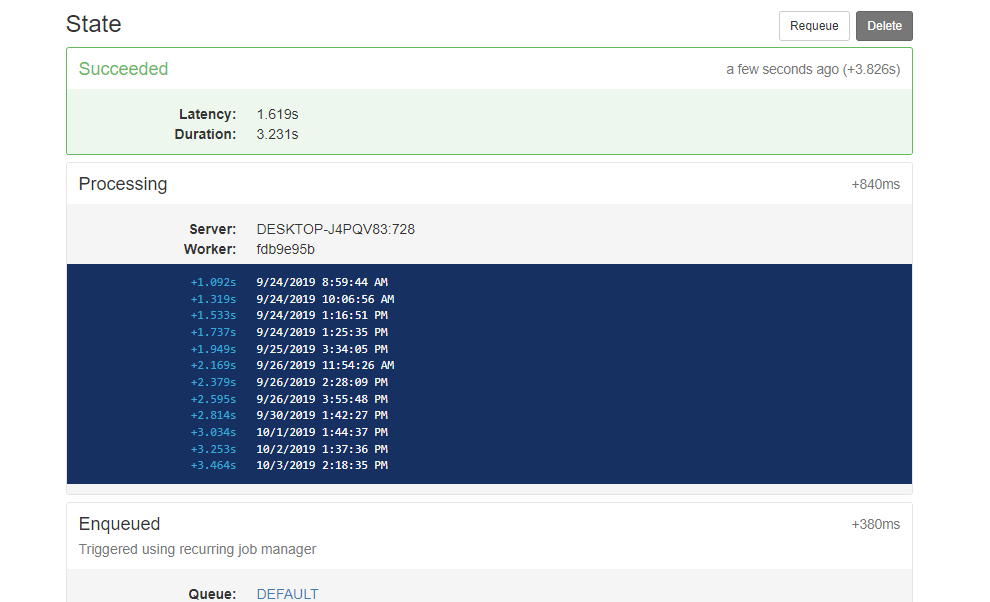Click log line 9/24/2019 1:16:51 PM
This screenshot has width=990, height=602.
point(322,315)
